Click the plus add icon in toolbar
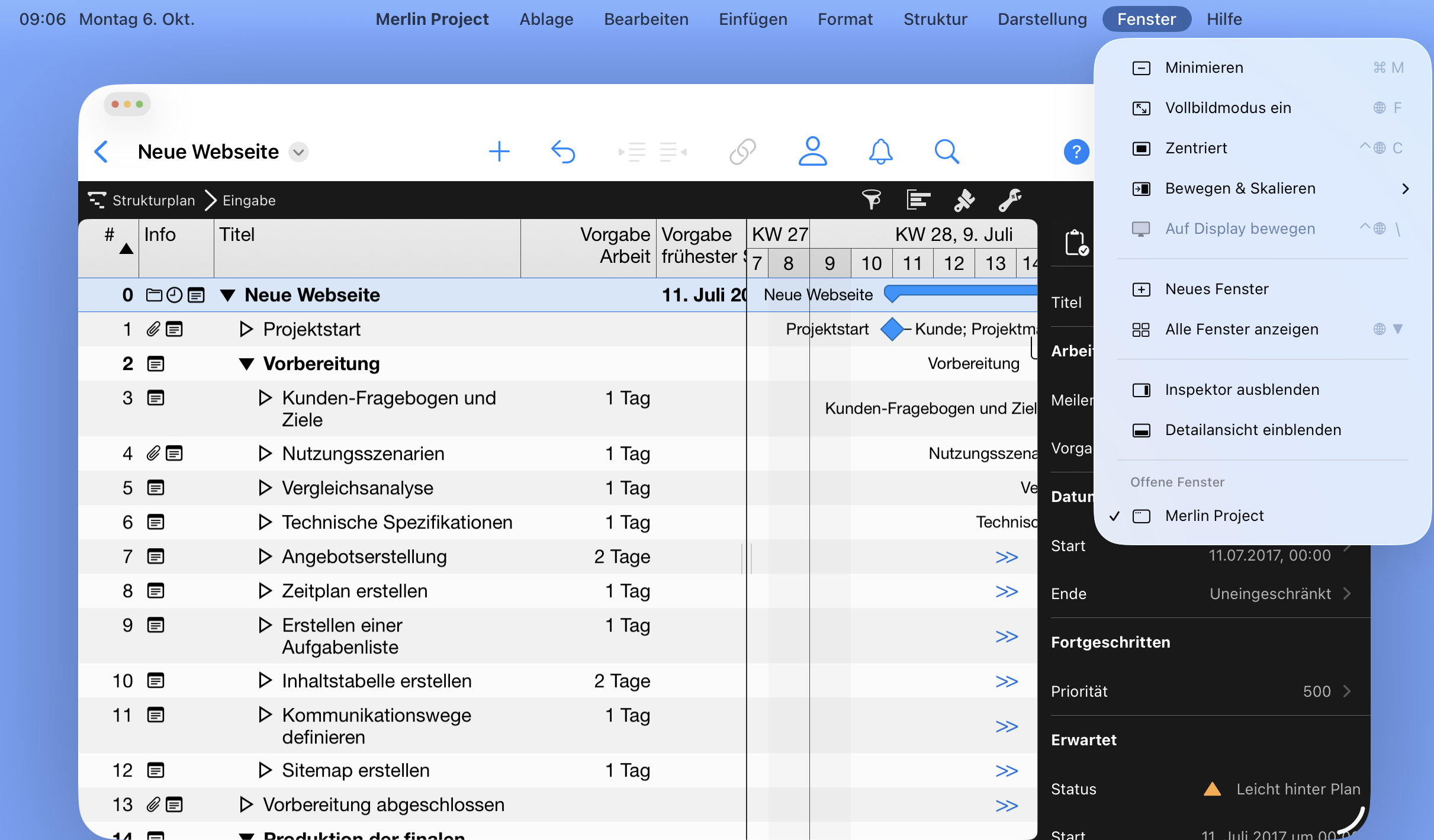Screen dimensions: 1434x840 (499, 152)
